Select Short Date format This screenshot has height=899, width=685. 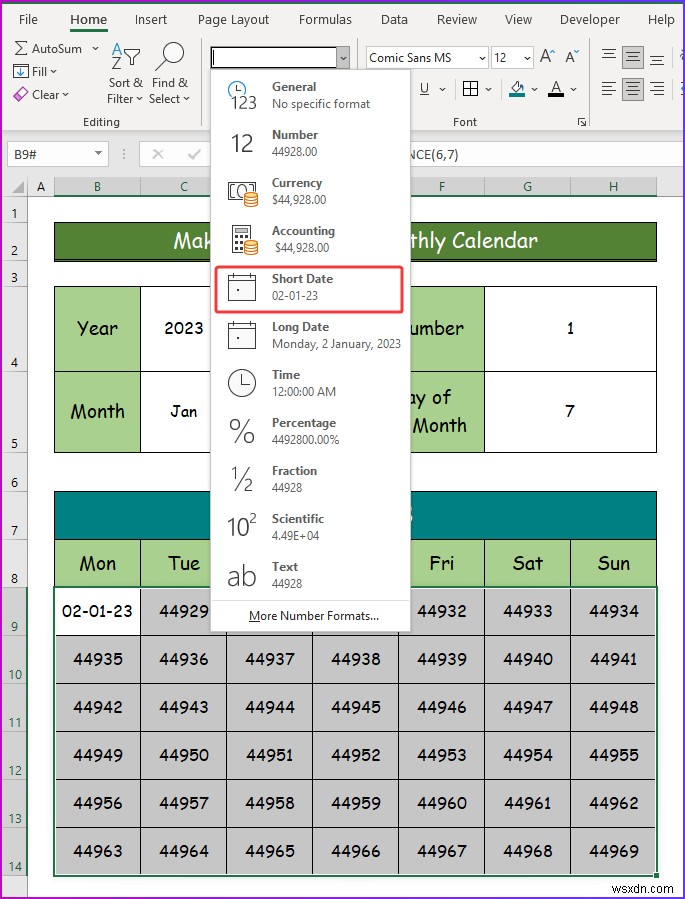pos(310,289)
